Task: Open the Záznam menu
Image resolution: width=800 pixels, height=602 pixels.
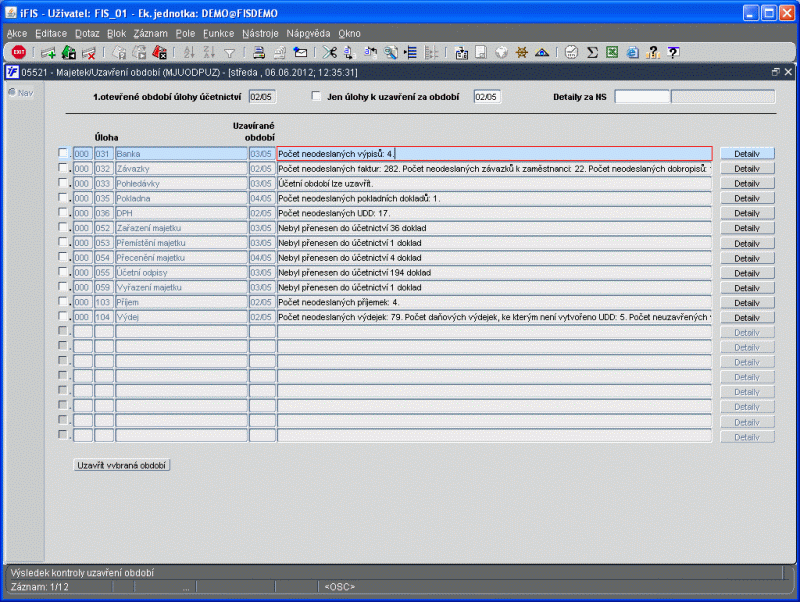Action: [x=151, y=33]
